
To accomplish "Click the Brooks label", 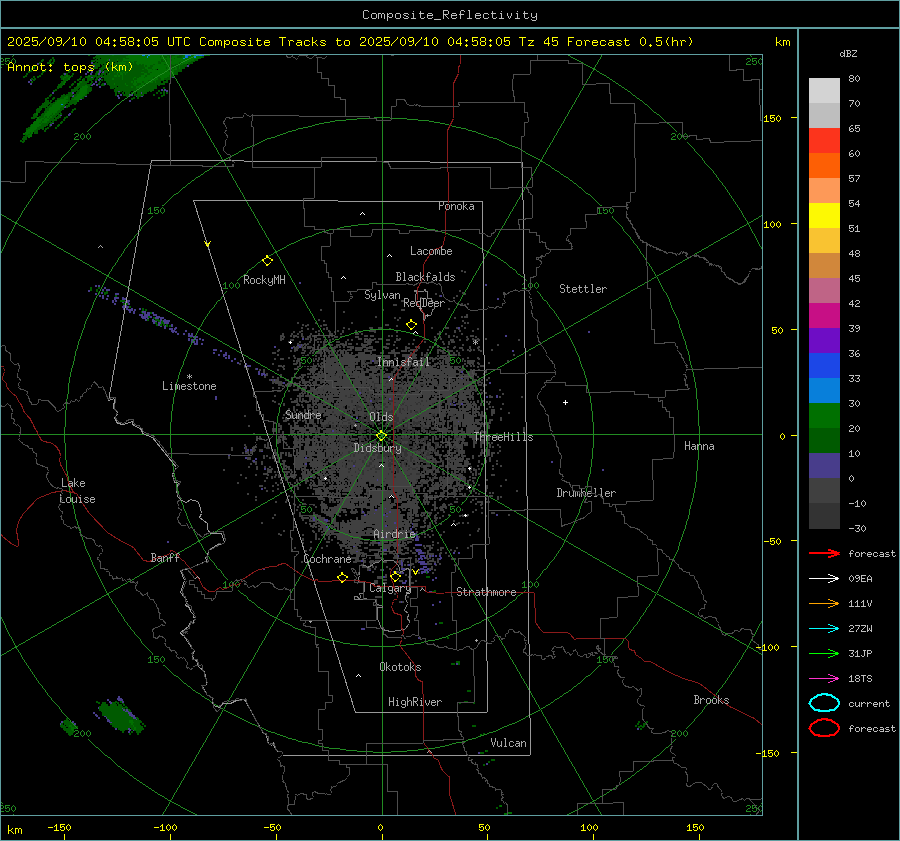I will pyautogui.click(x=711, y=700).
